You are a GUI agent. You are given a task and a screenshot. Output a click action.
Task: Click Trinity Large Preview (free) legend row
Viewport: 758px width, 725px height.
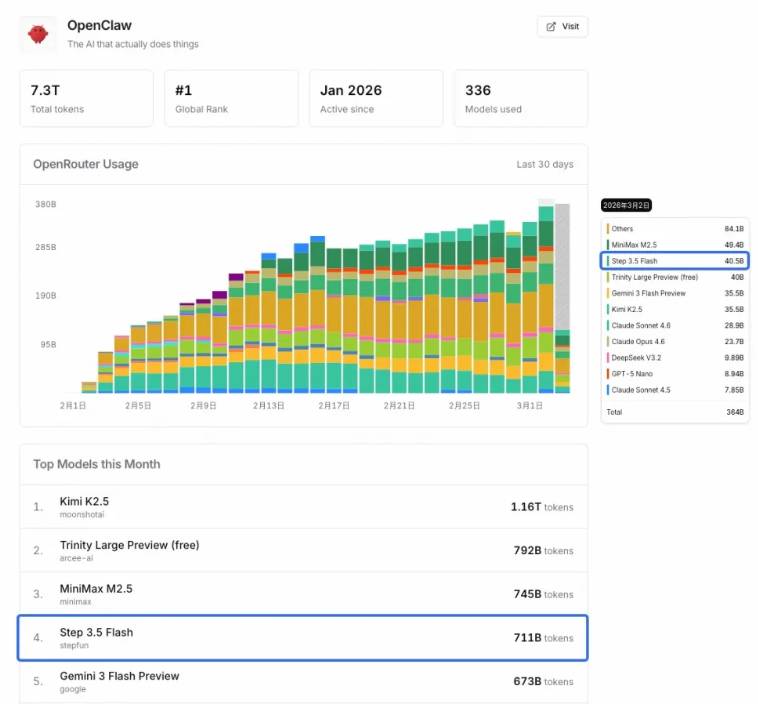click(675, 277)
